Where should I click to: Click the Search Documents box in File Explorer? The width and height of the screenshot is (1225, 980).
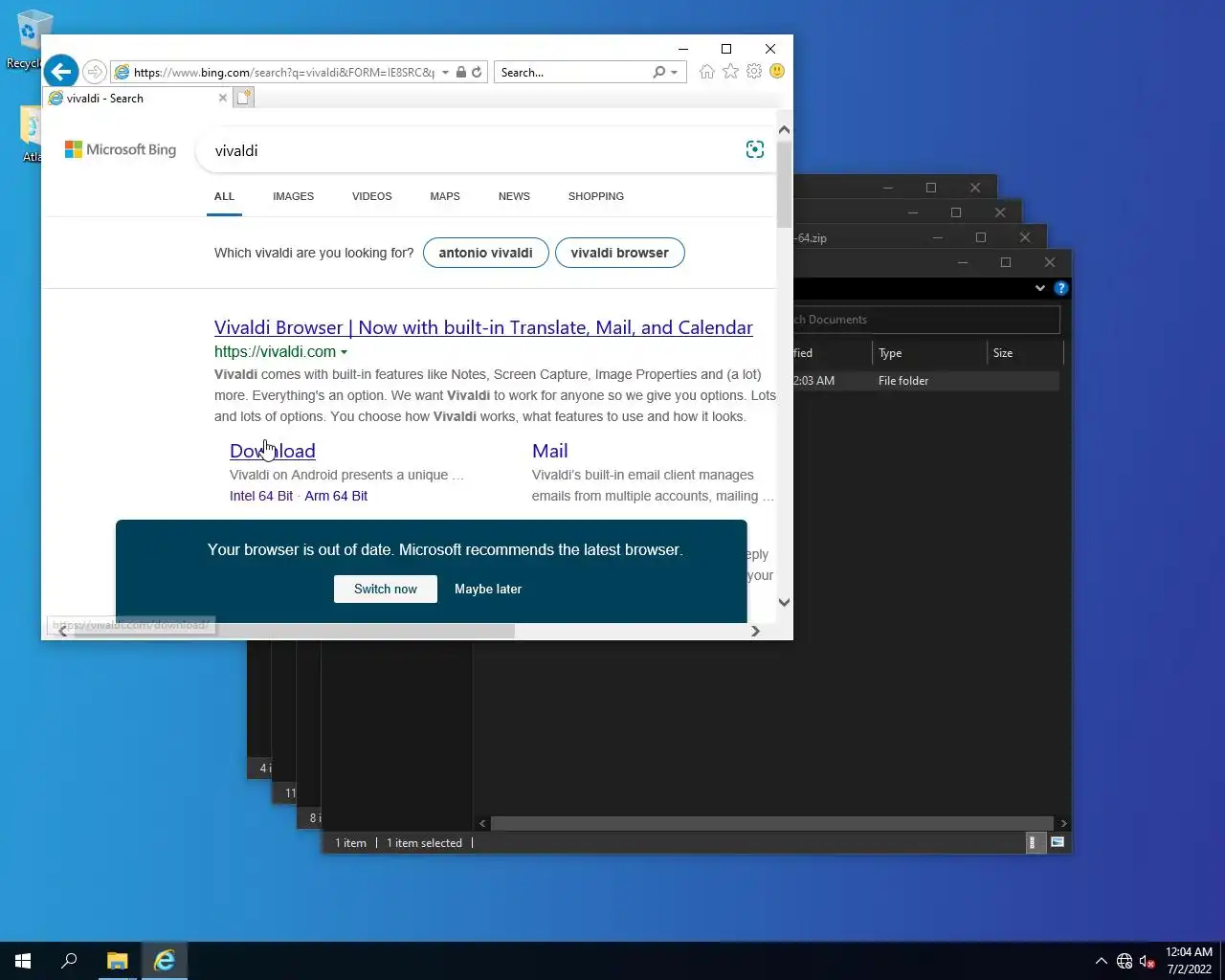point(926,320)
